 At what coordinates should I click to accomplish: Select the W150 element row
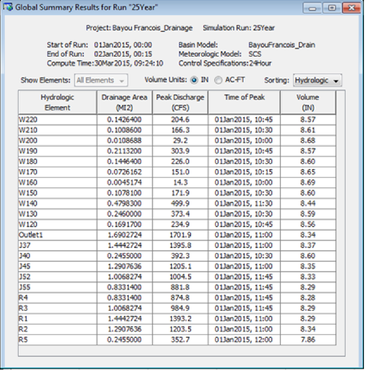(177, 193)
